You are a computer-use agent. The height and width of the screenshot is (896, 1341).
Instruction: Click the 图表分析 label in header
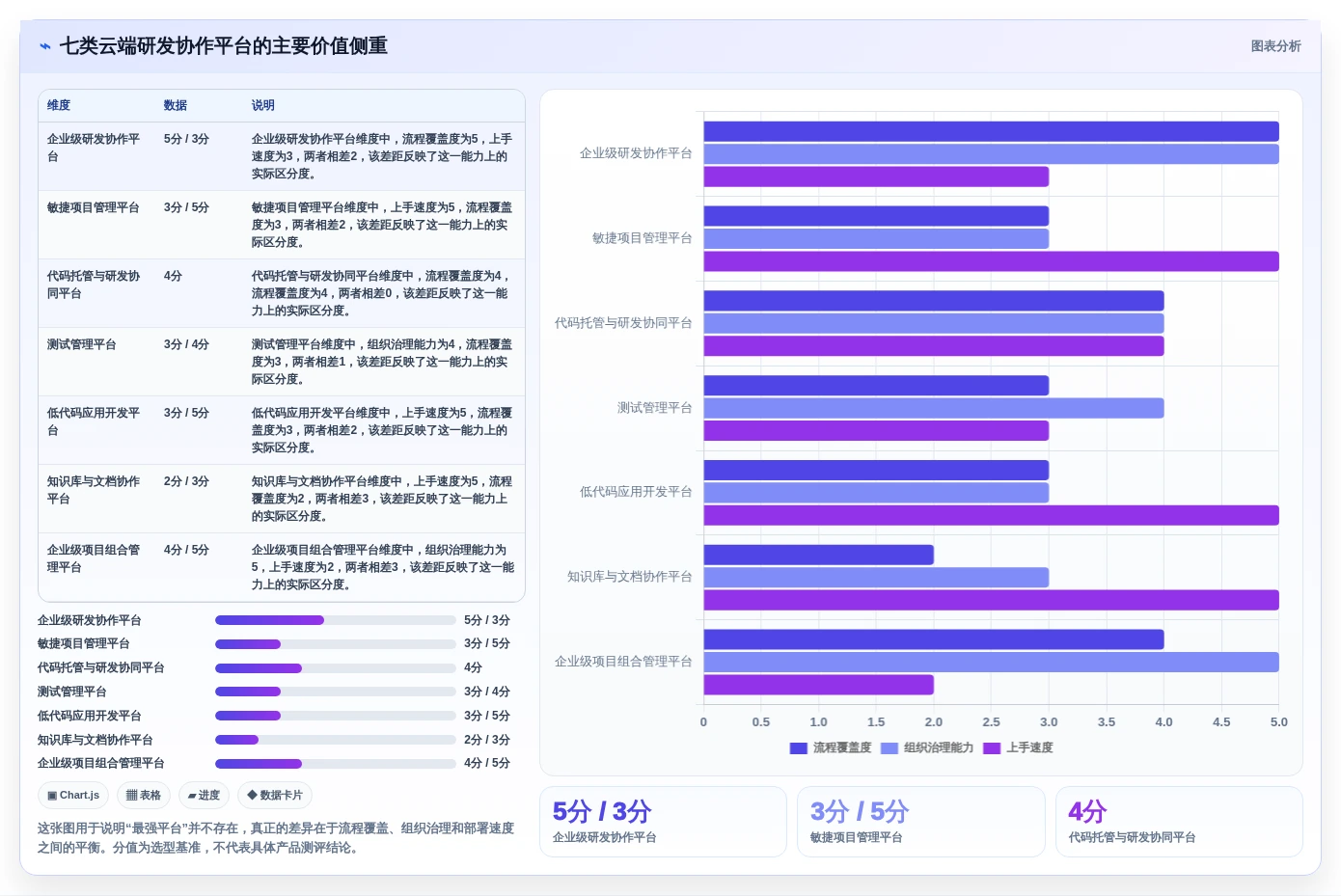coord(1275,46)
